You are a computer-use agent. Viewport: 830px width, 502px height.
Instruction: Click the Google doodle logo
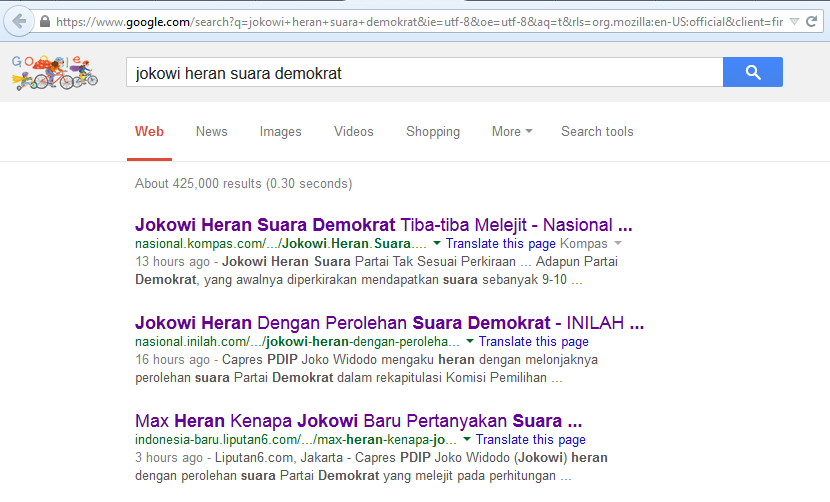(x=55, y=72)
